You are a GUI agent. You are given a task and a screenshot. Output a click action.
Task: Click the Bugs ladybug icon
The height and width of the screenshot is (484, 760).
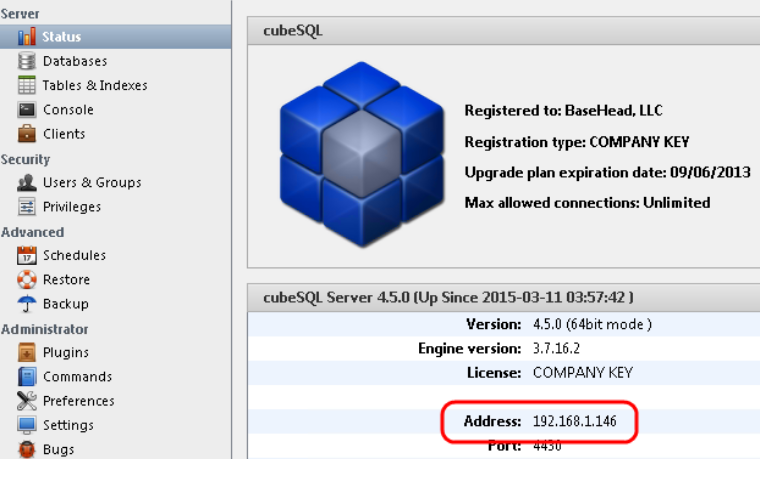pyautogui.click(x=27, y=449)
